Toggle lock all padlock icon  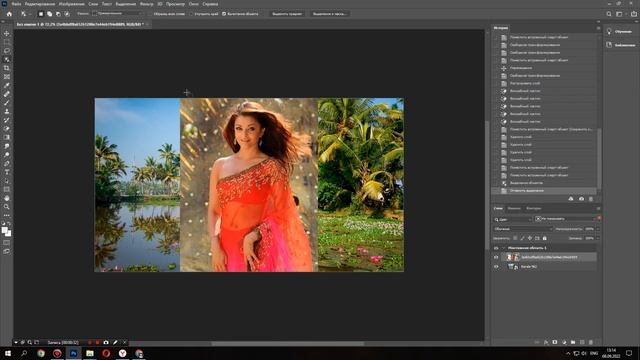tap(544, 238)
